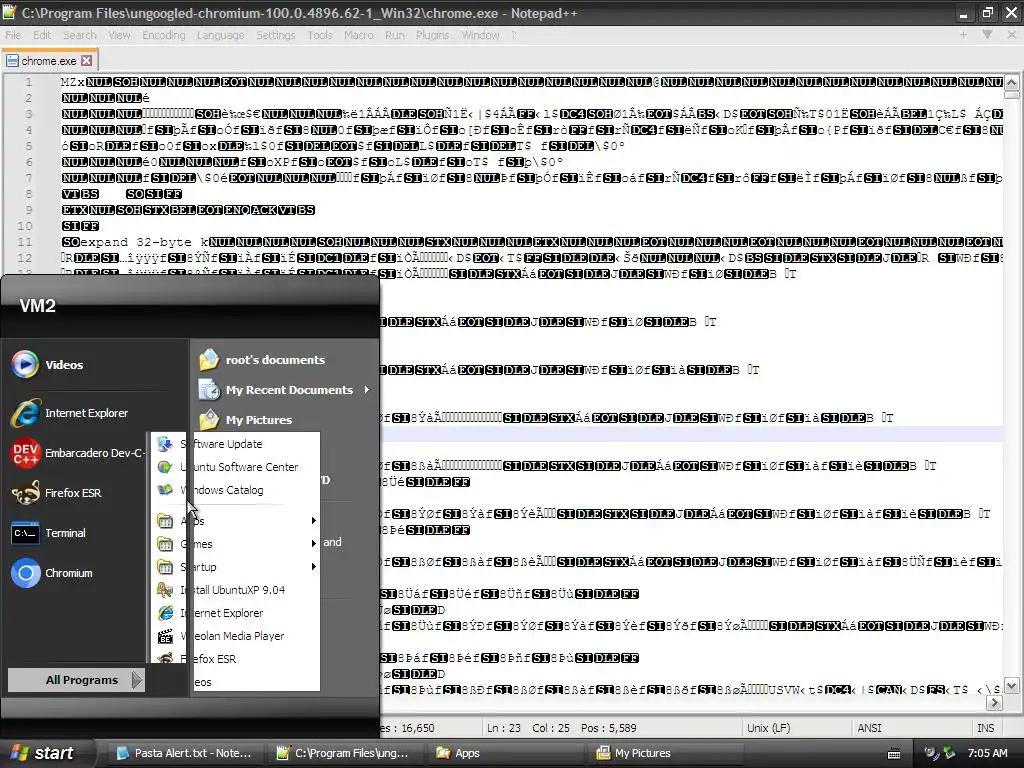Switch to My Pictures taskbar window

coord(663,753)
